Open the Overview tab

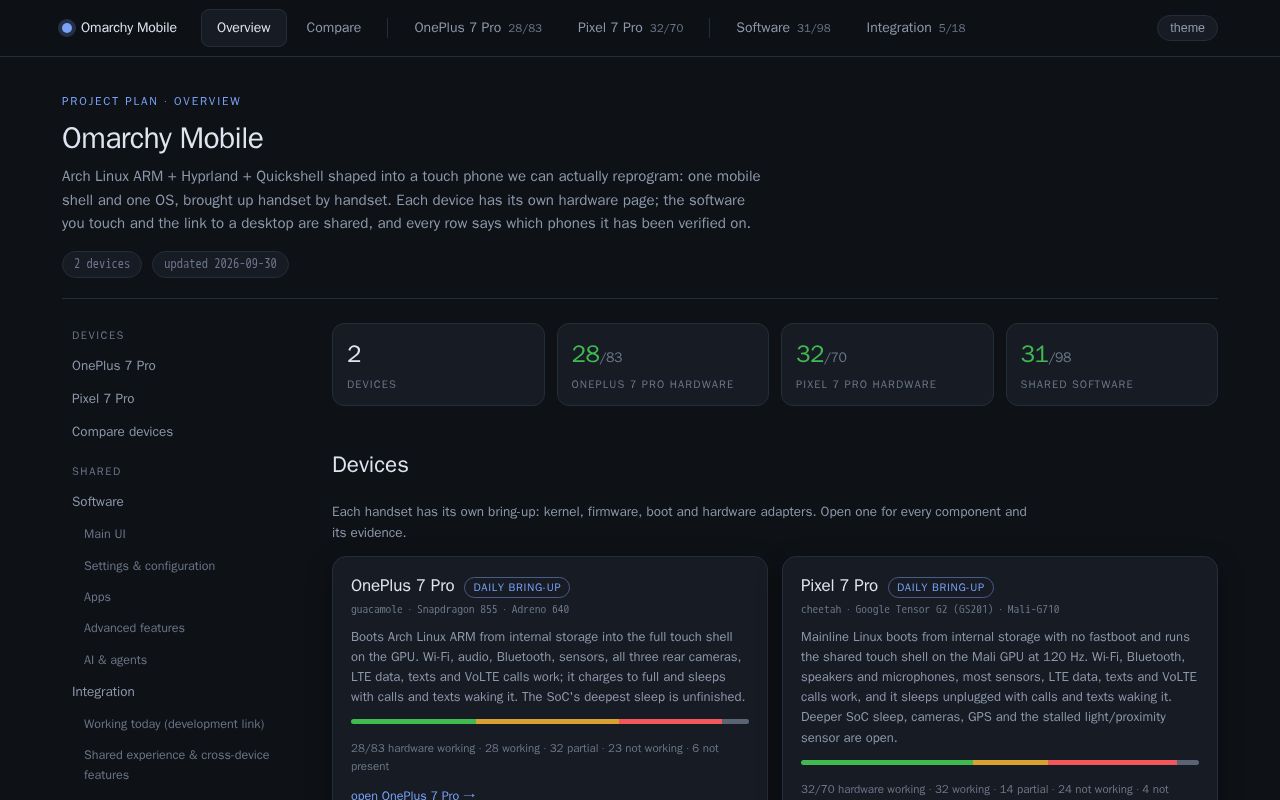[244, 28]
